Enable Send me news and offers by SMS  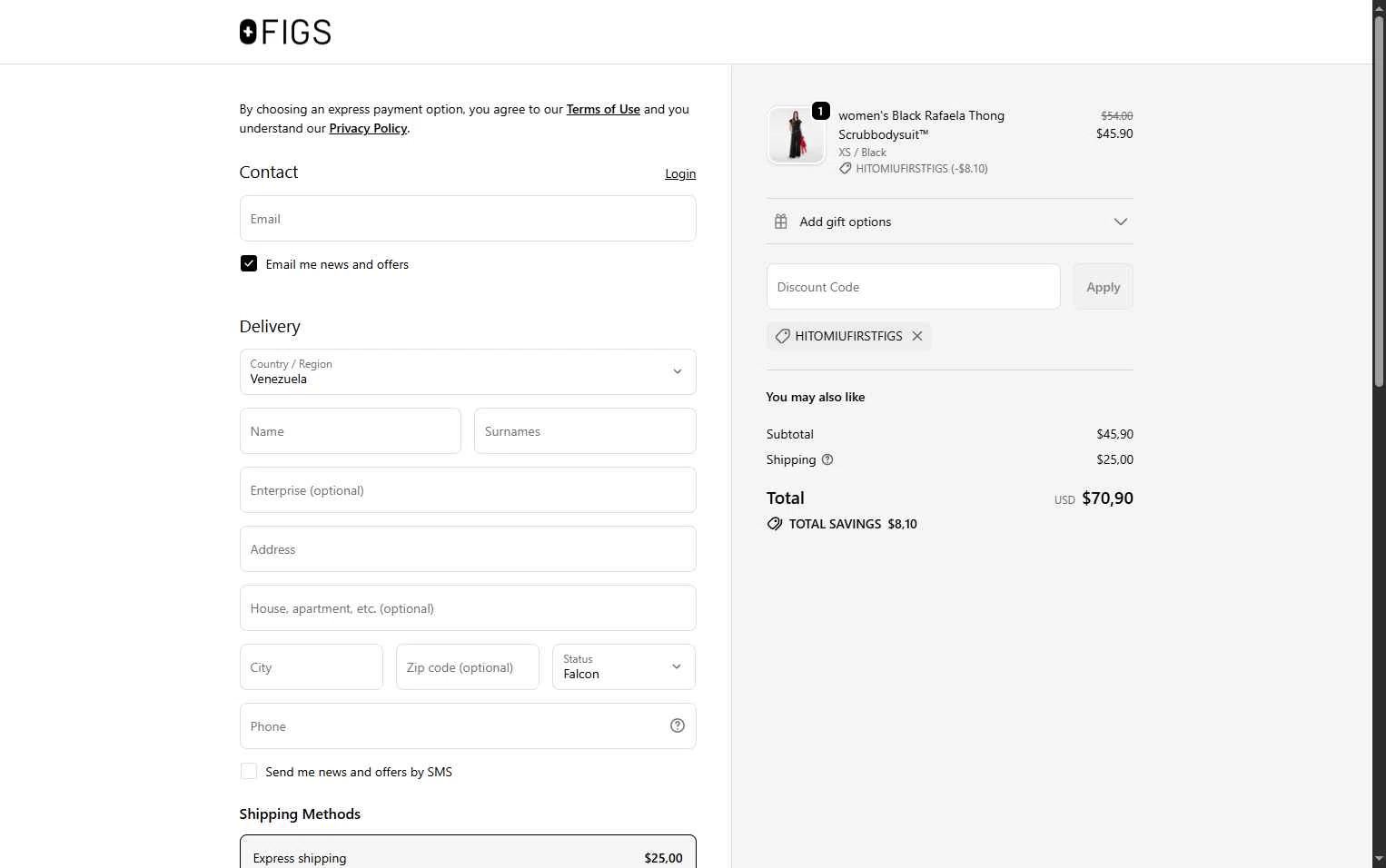coord(249,771)
